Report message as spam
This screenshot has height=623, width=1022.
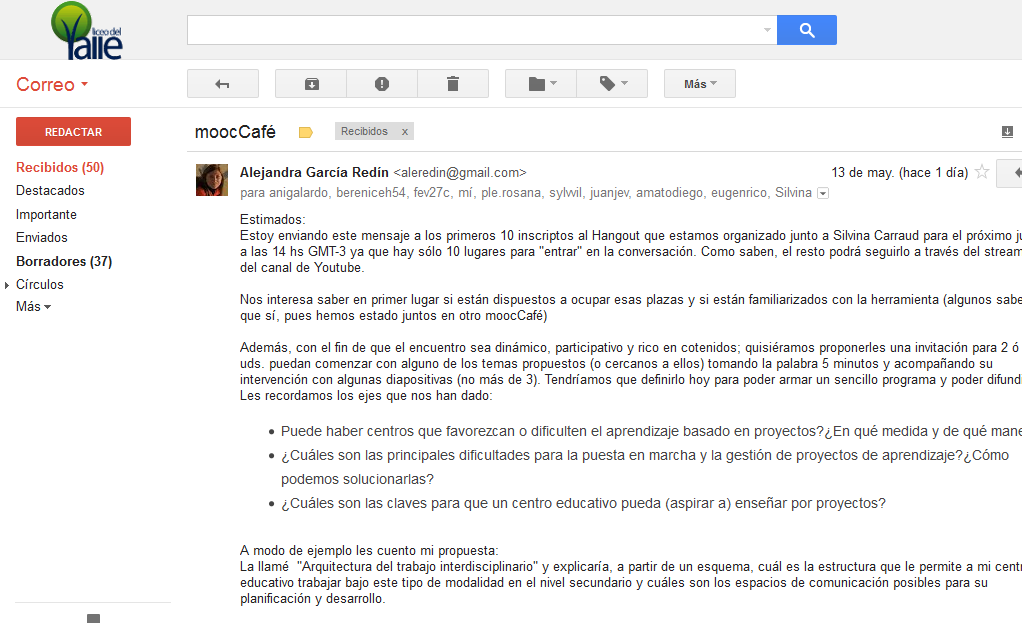[x=382, y=84]
